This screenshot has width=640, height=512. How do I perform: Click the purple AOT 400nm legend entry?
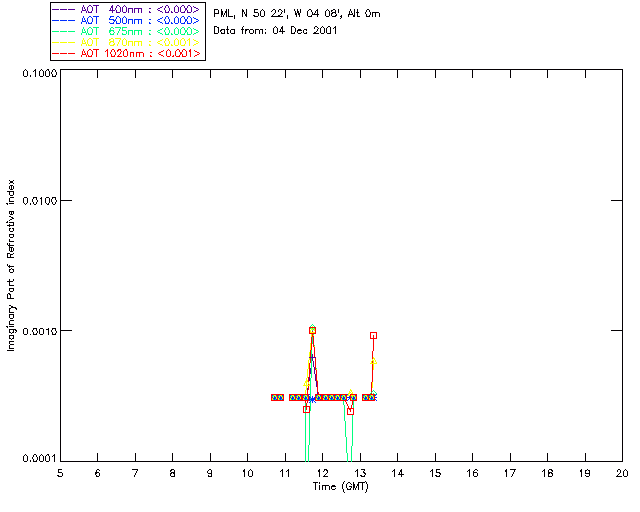click(x=127, y=9)
